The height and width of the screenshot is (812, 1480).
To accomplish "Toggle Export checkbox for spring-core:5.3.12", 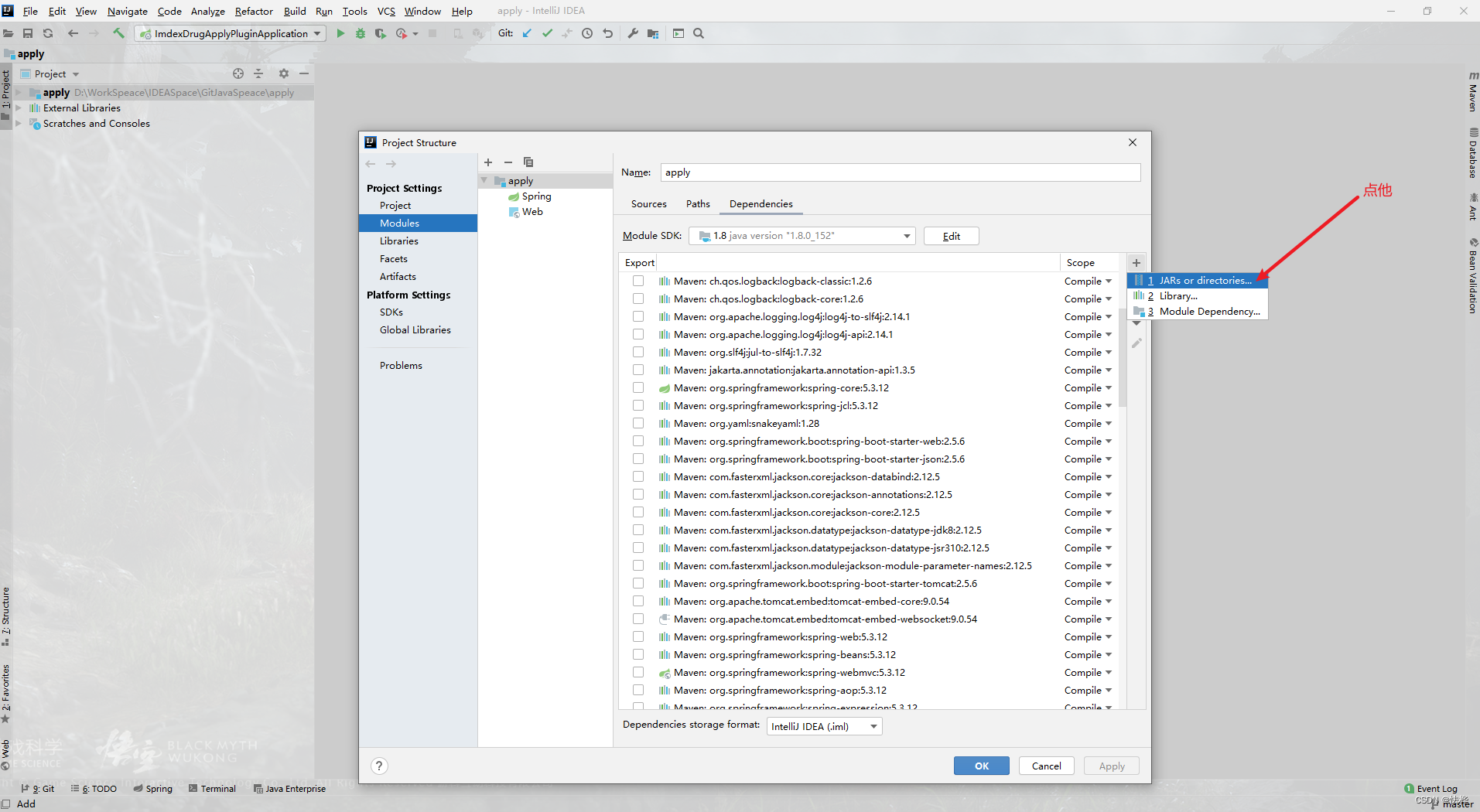I will (x=638, y=387).
